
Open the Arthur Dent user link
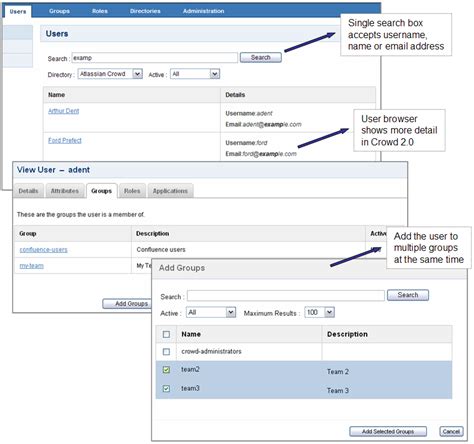point(64,111)
